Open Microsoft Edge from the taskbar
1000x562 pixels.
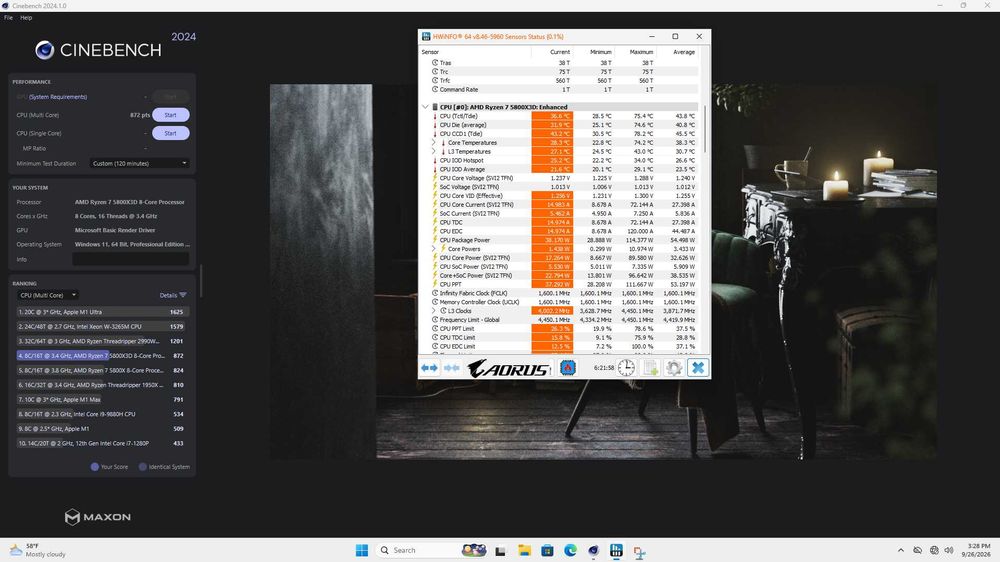coord(570,551)
